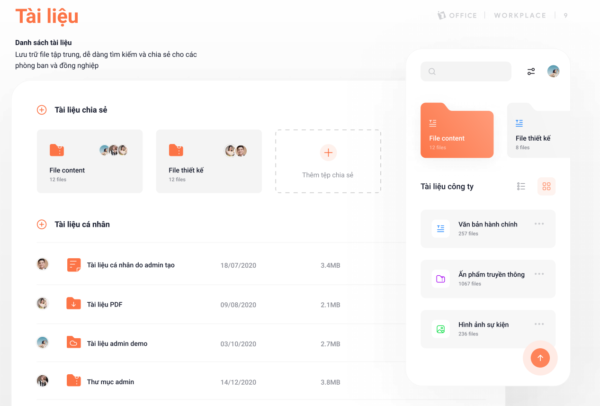Open the Văn bản hành chính folder
Viewport: 600px width, 406px height.
(x=488, y=229)
